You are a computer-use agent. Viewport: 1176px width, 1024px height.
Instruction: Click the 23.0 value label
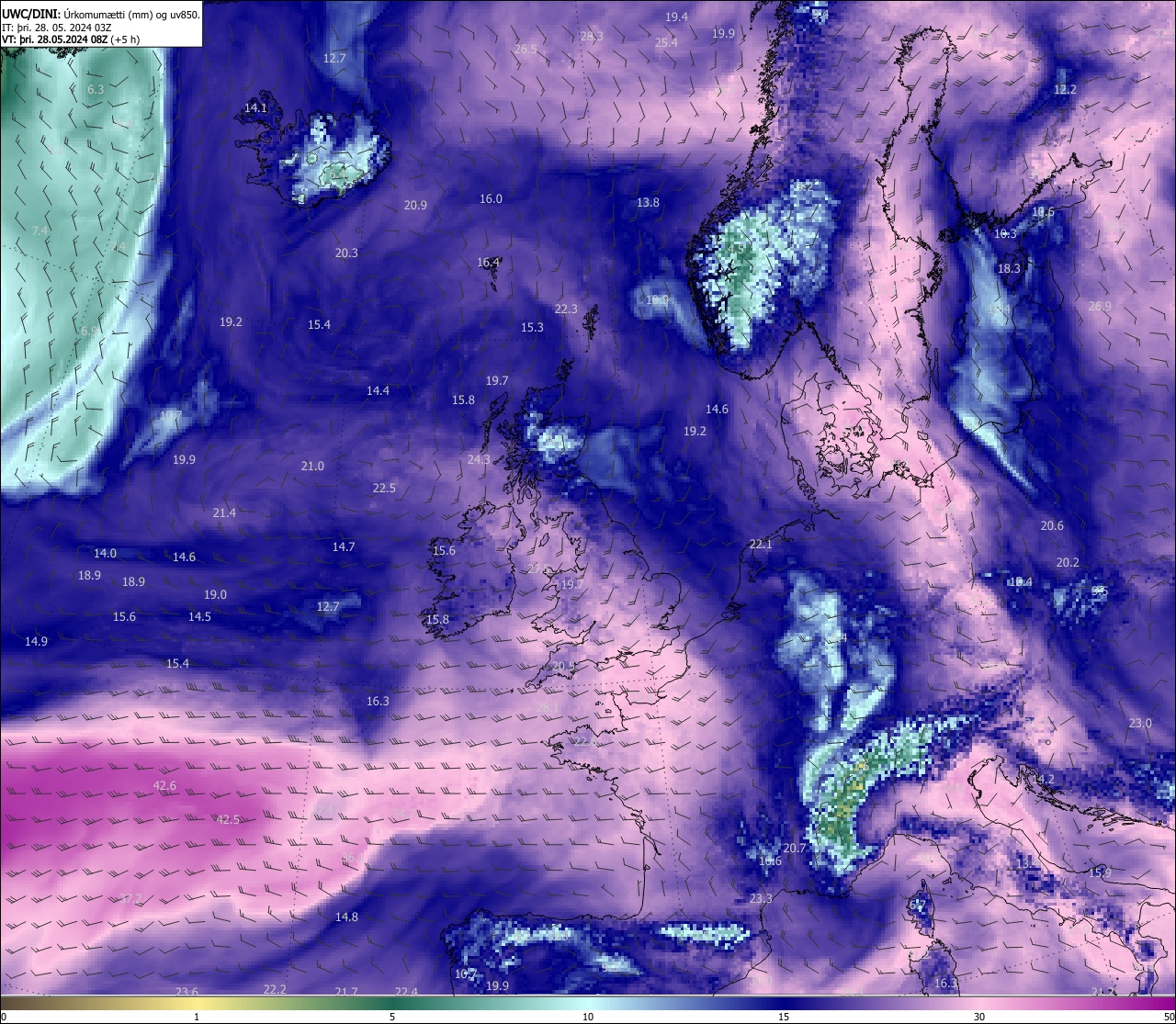1139,723
